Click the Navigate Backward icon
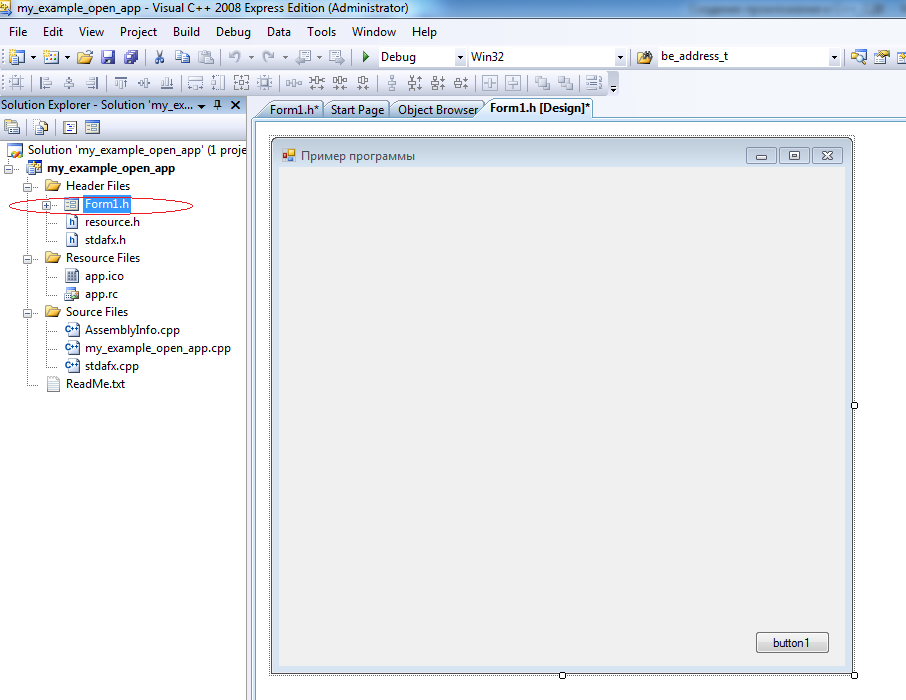 (303, 57)
